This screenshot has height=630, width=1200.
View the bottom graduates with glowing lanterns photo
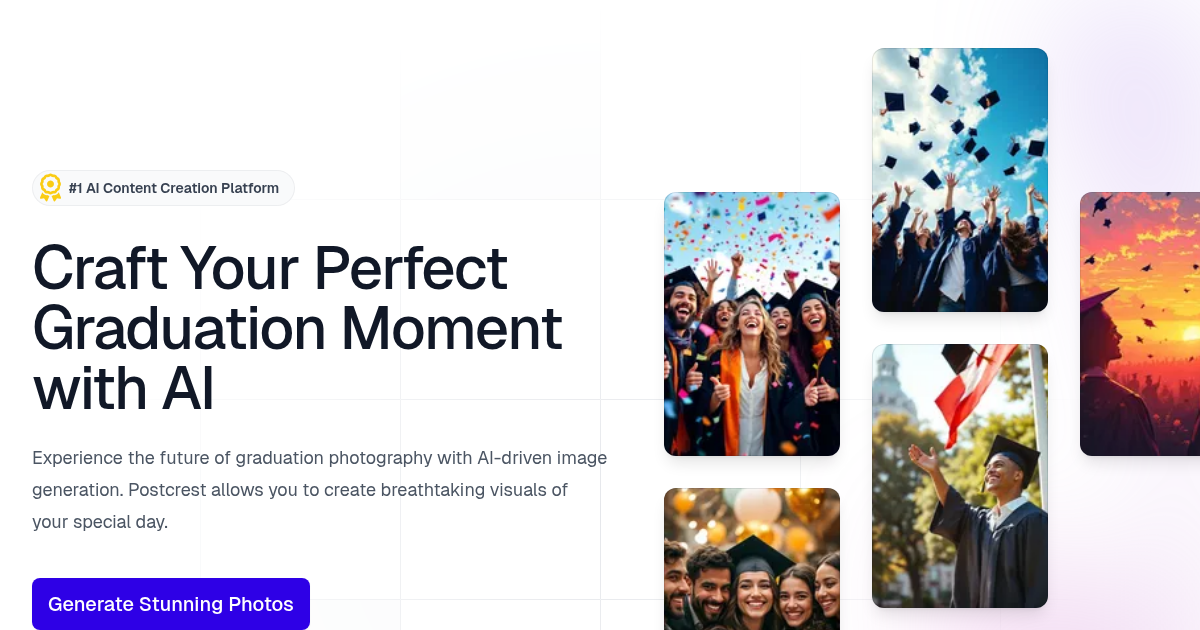pos(752,559)
